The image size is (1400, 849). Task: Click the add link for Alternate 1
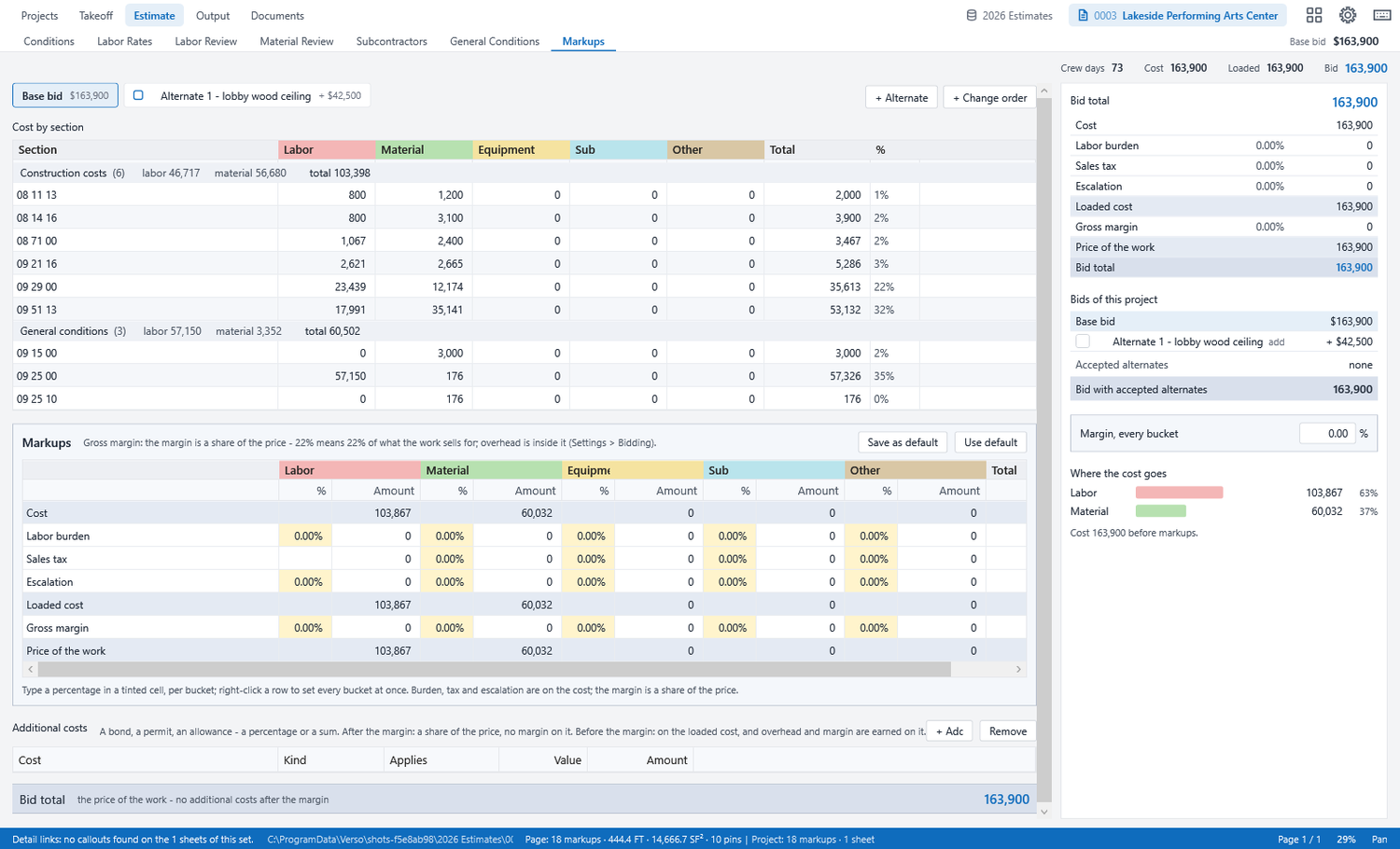(x=1276, y=342)
